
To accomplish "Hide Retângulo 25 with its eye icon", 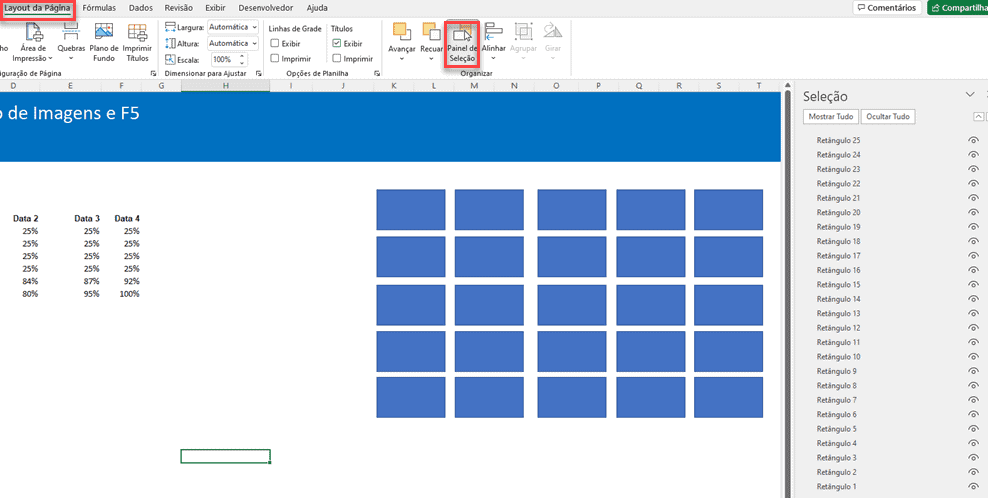I will pos(972,141).
